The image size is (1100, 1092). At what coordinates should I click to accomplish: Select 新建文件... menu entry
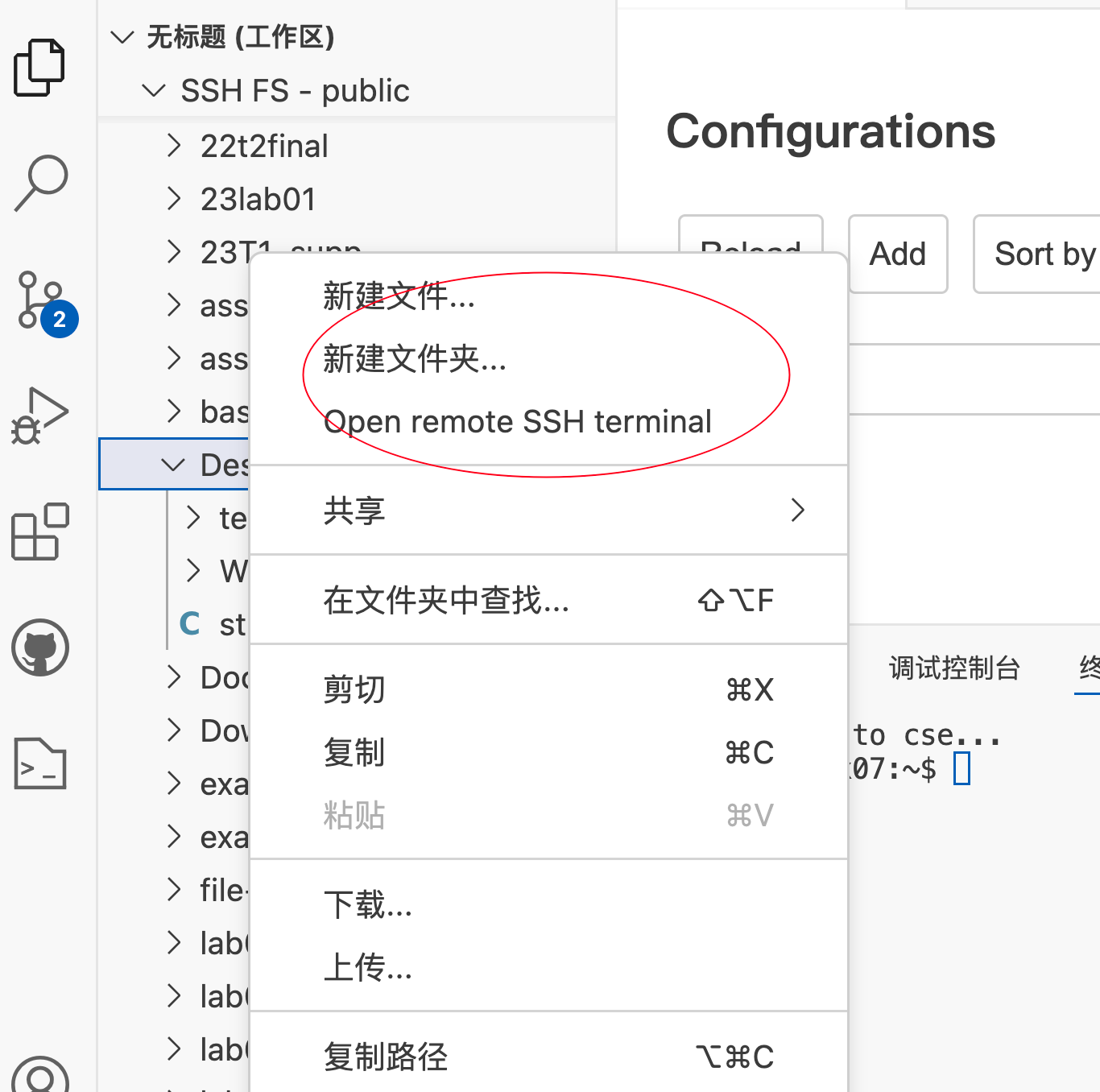coord(548,296)
